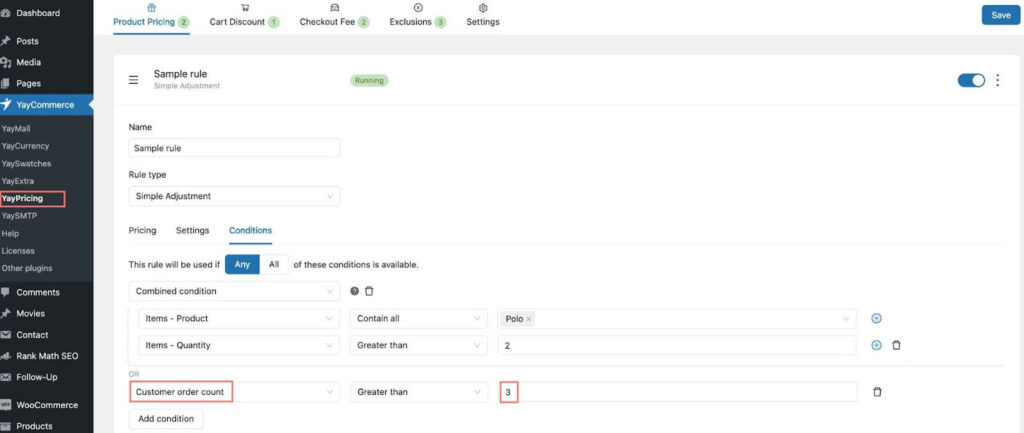The image size is (1024, 433).
Task: Open WooCommerce in the sidebar
Action: pos(46,405)
